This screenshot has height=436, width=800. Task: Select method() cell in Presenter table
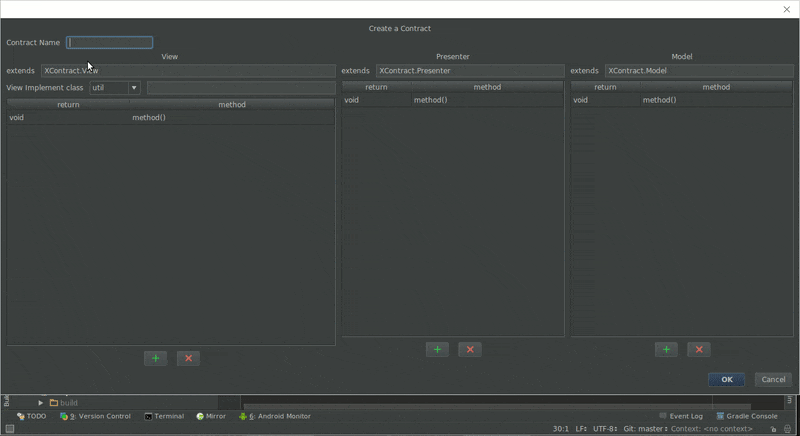point(487,100)
